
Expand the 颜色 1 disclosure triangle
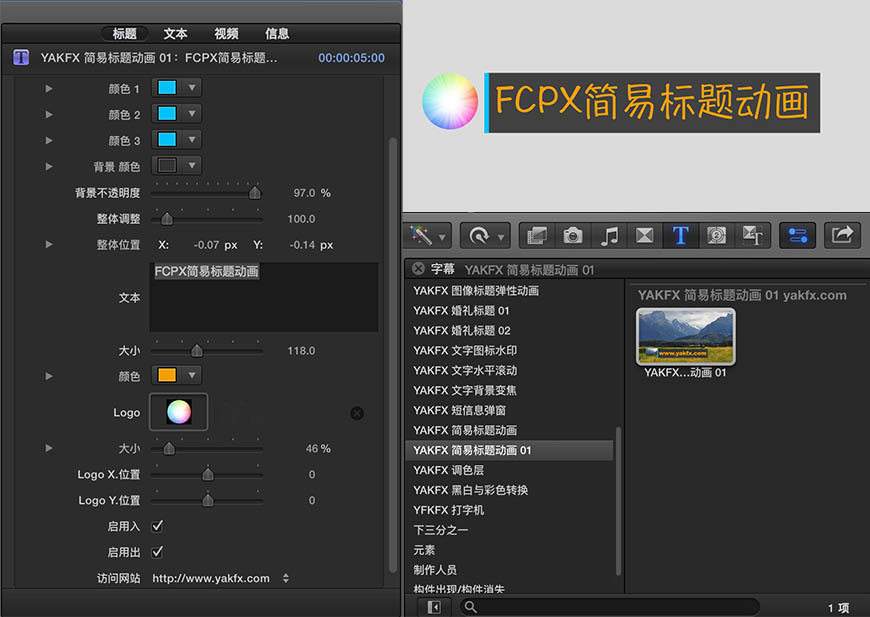pyautogui.click(x=49, y=88)
